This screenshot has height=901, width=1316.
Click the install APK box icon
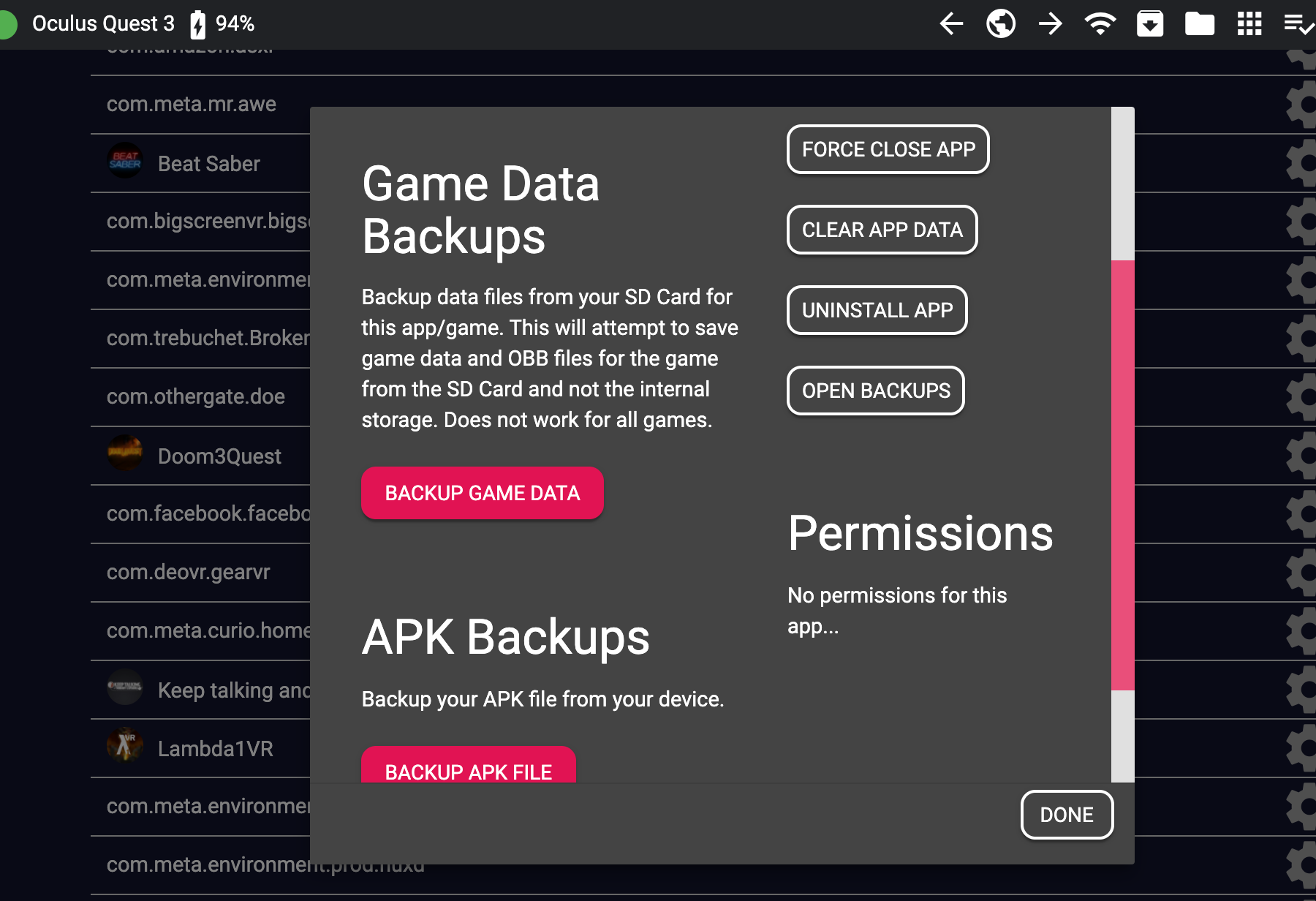click(x=1149, y=24)
